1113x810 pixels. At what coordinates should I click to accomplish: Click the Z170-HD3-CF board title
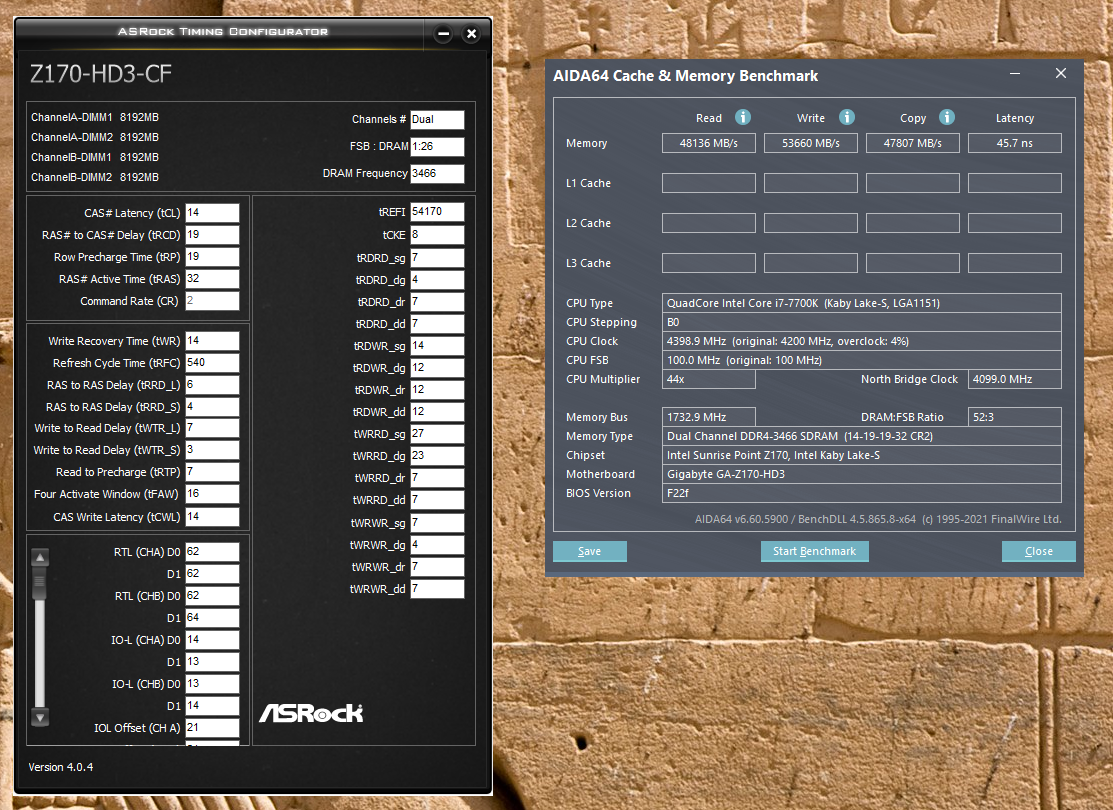coord(101,74)
